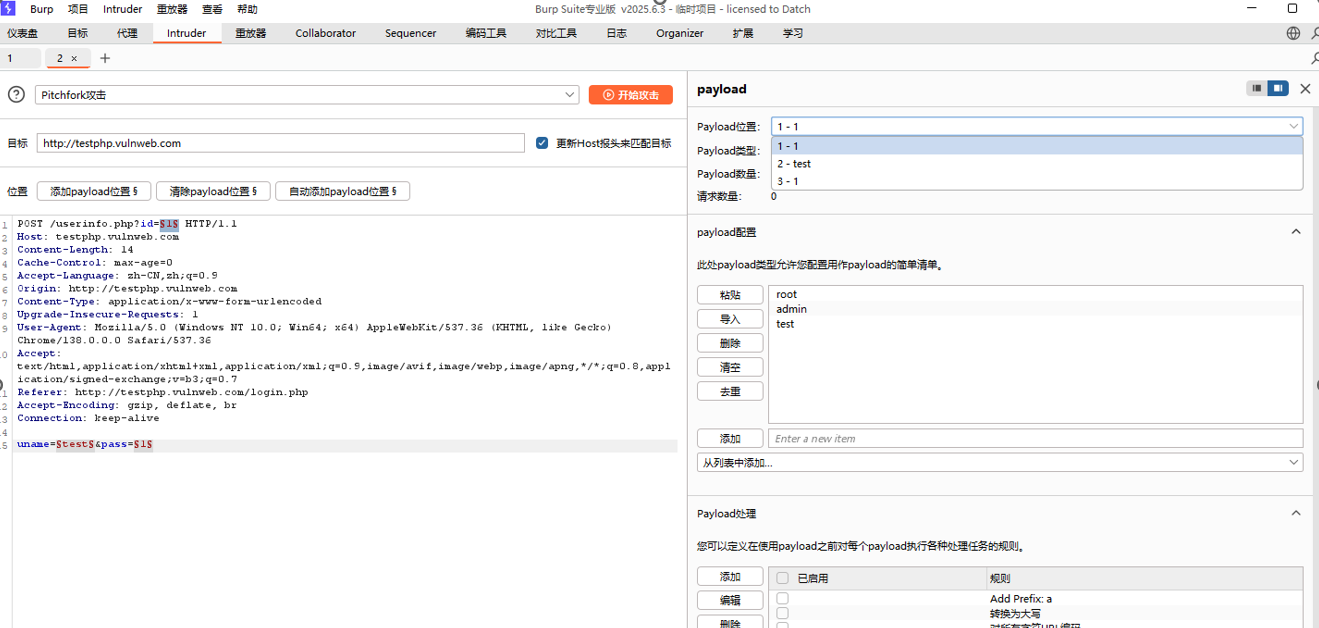Open the 查看 menu

212,9
